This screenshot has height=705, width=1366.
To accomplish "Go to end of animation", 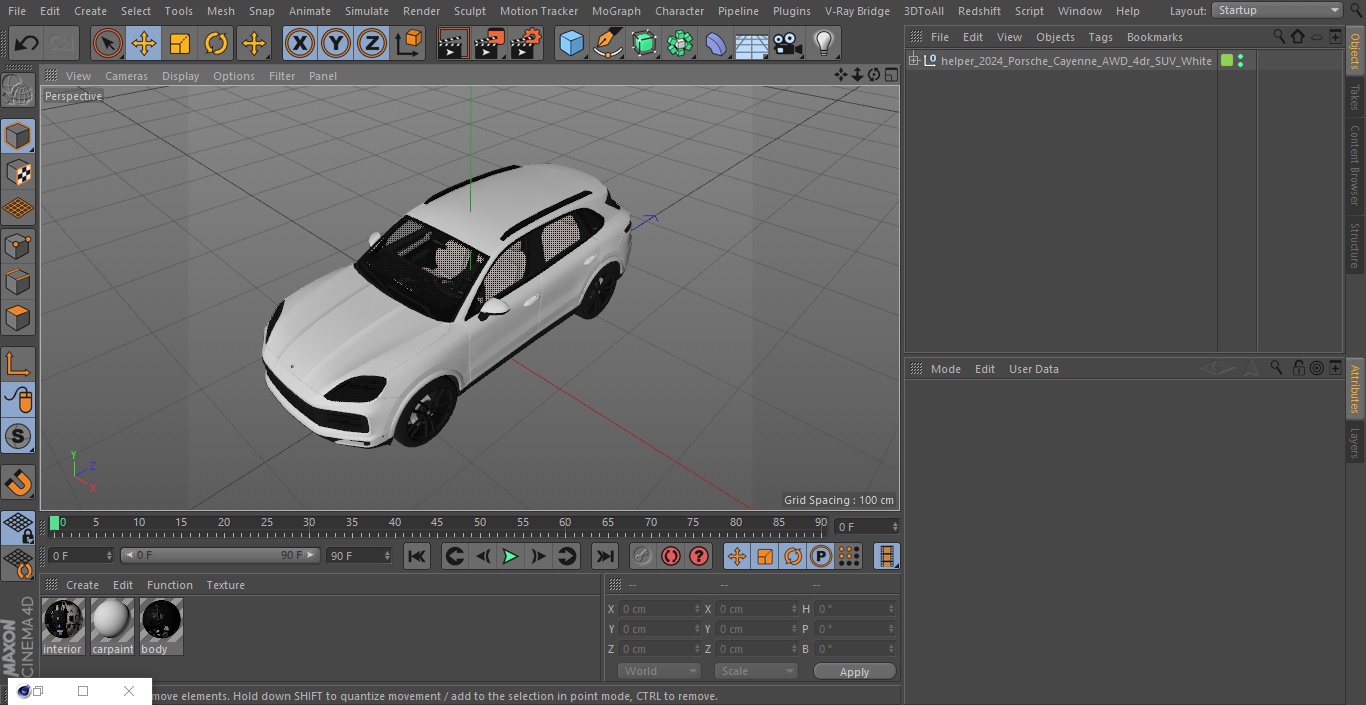I will click(605, 556).
